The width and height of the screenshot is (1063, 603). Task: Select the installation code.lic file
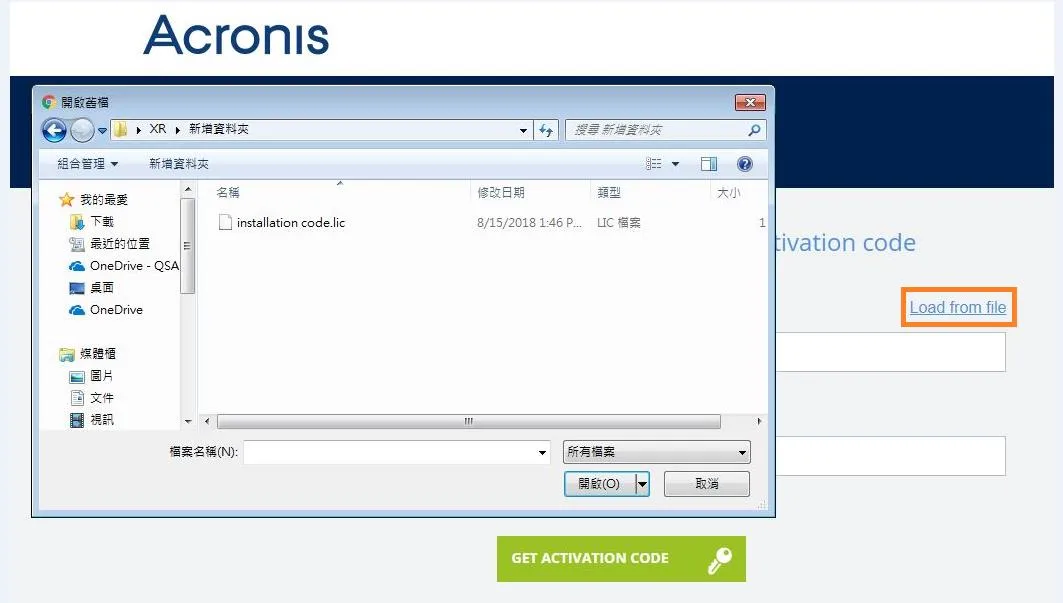tap(290, 223)
